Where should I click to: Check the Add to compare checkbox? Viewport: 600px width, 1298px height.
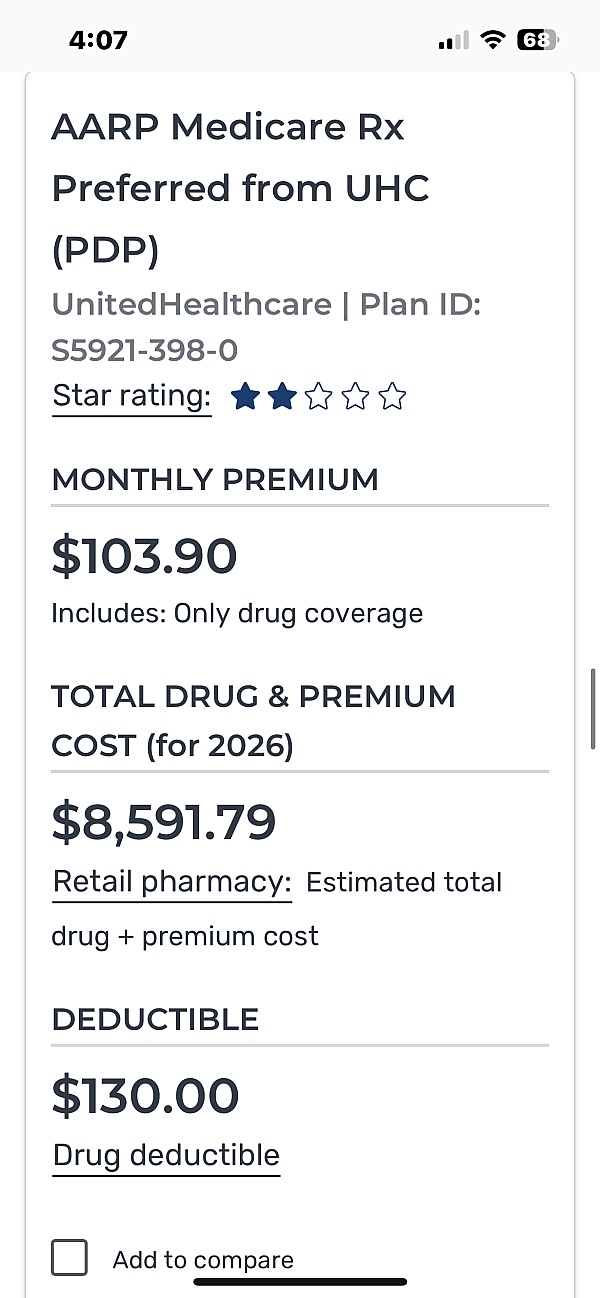click(x=70, y=1257)
